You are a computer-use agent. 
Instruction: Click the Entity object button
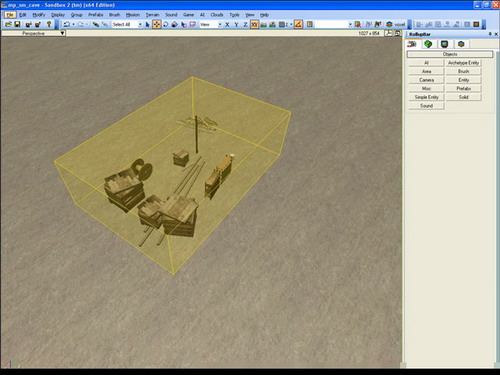pyautogui.click(x=463, y=80)
